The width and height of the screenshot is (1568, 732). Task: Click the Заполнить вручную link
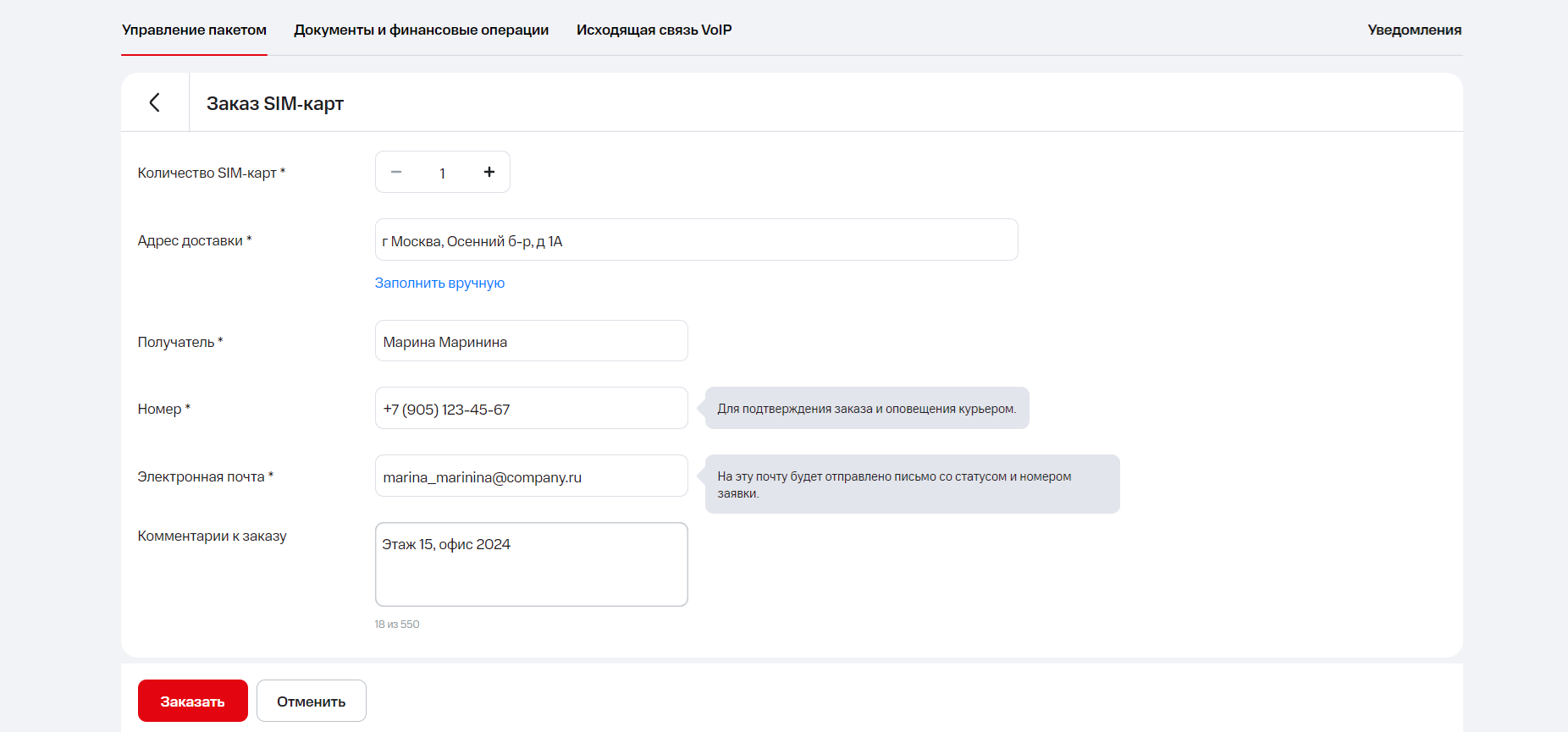point(439,283)
